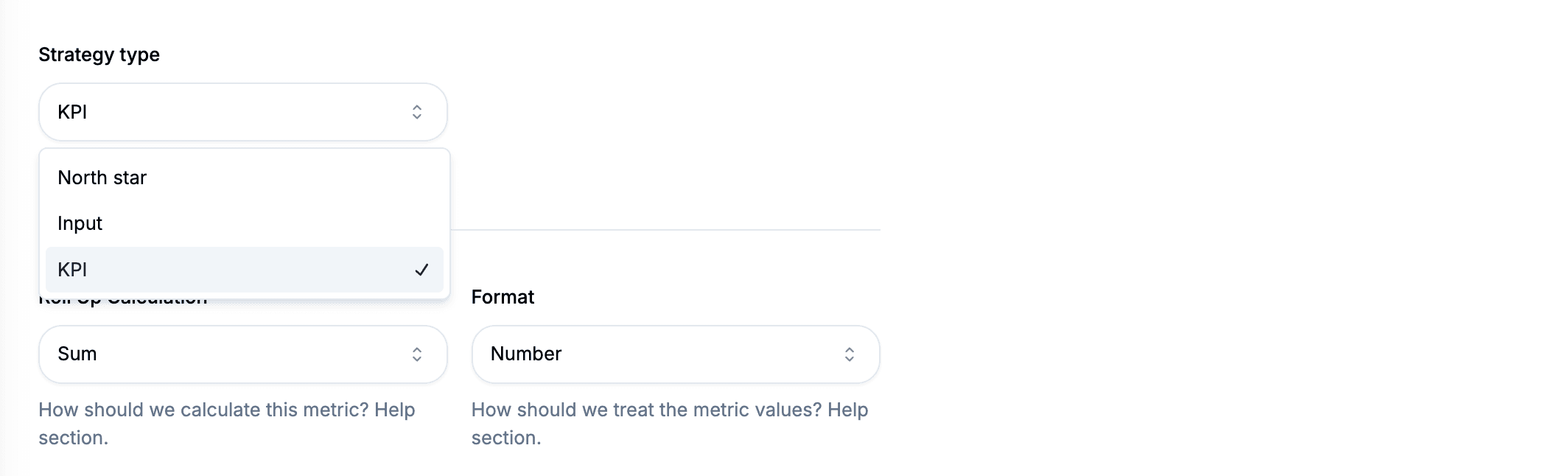The height and width of the screenshot is (476, 1568).
Task: Select the highlighted KPI list option
Action: coord(221,270)
